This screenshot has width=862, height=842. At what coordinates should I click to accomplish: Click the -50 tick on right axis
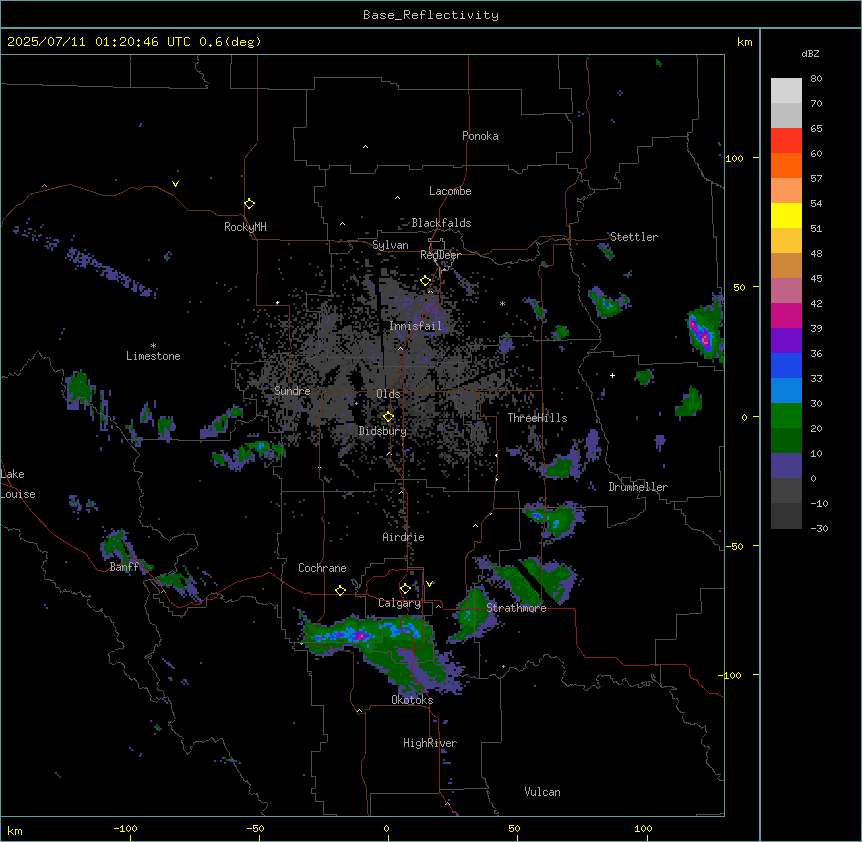(x=734, y=546)
